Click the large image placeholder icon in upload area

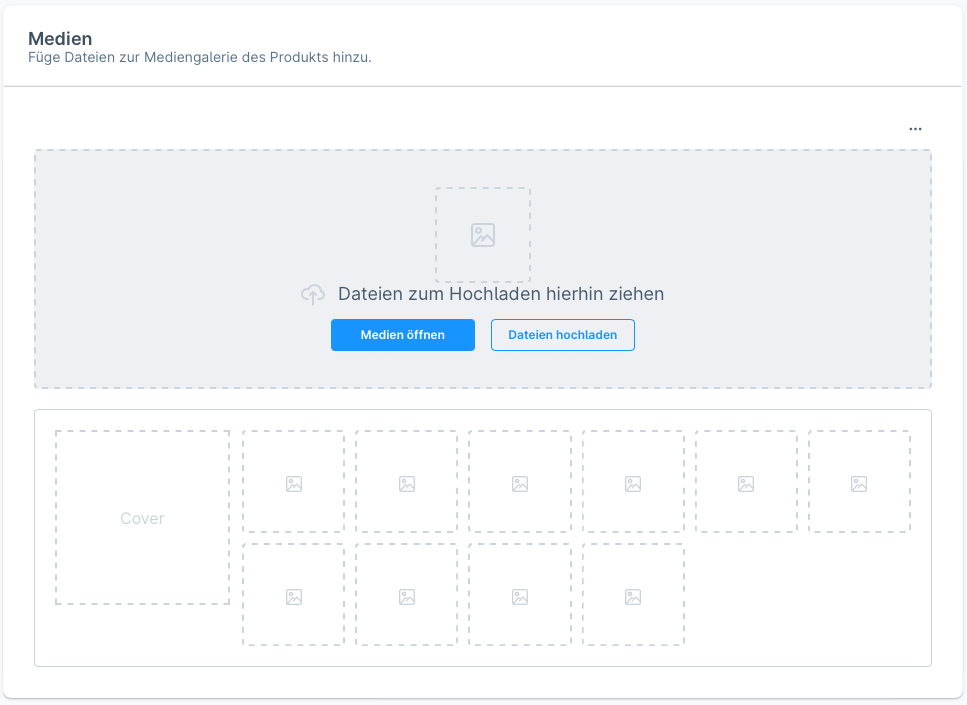tap(483, 235)
